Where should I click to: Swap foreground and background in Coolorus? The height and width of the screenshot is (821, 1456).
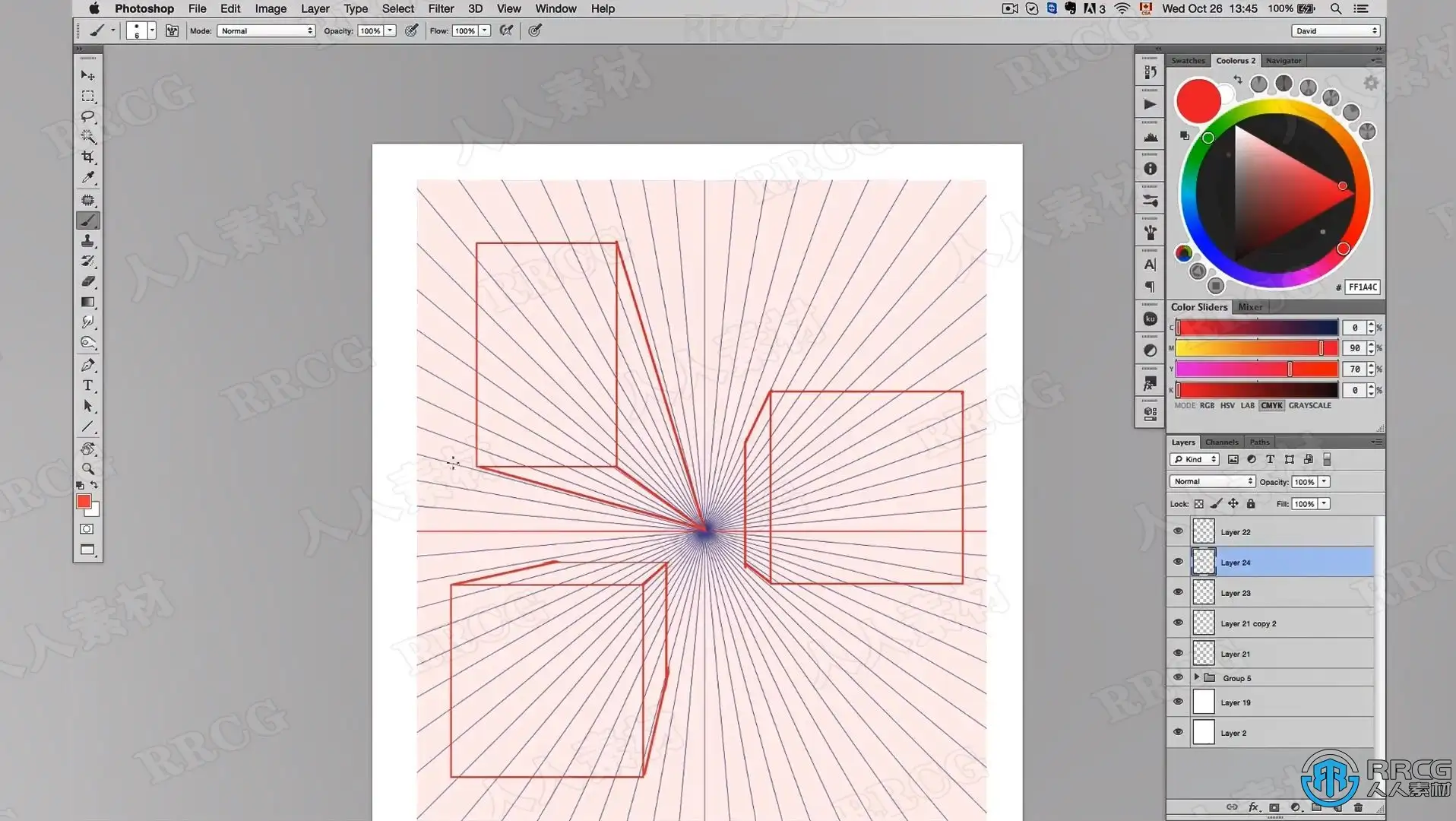click(1237, 80)
